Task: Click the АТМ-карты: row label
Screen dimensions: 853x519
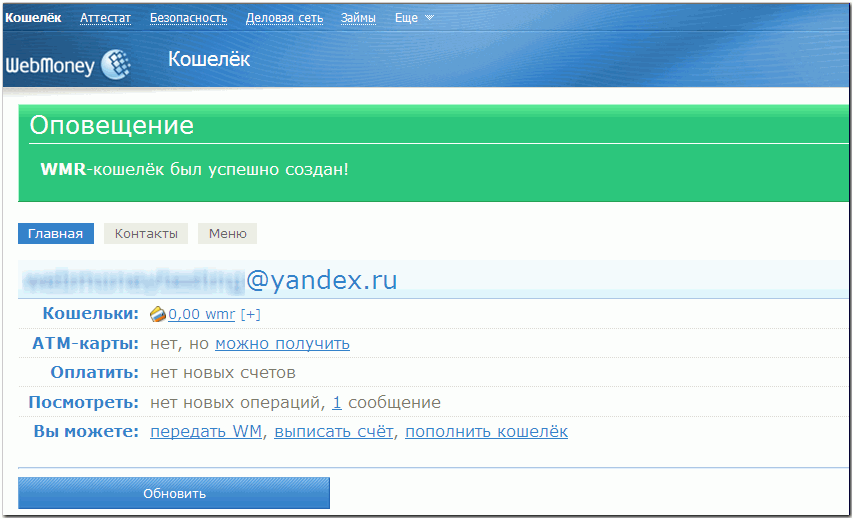Action: pyautogui.click(x=85, y=343)
